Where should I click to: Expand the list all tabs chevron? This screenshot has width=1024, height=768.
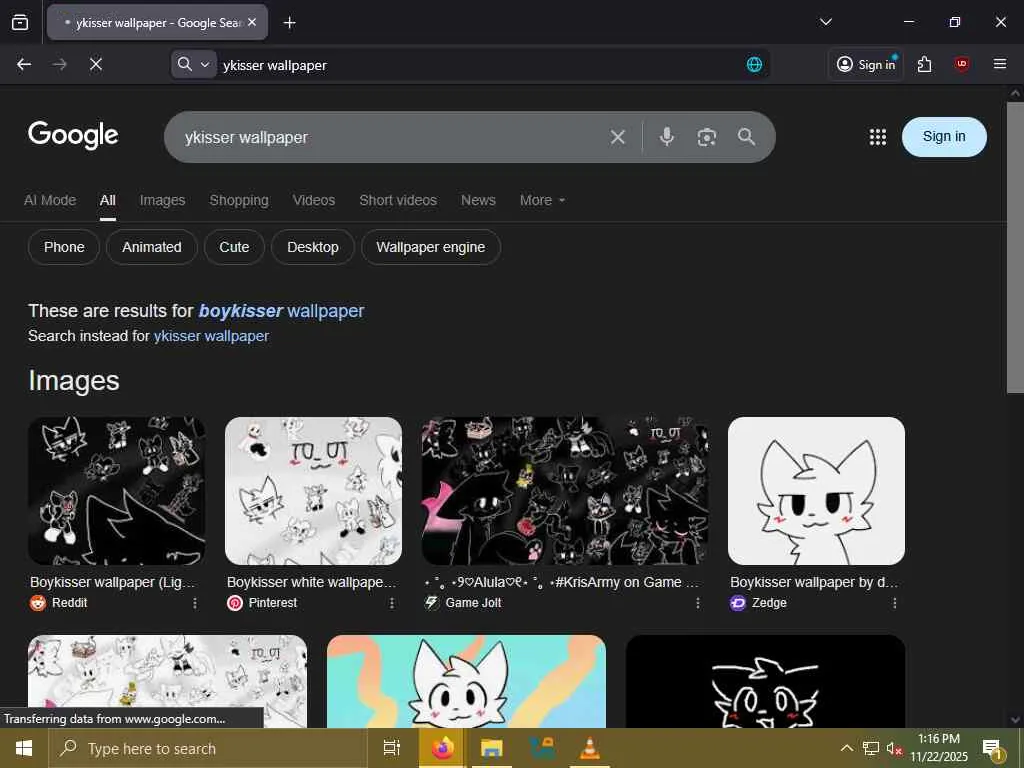(825, 22)
